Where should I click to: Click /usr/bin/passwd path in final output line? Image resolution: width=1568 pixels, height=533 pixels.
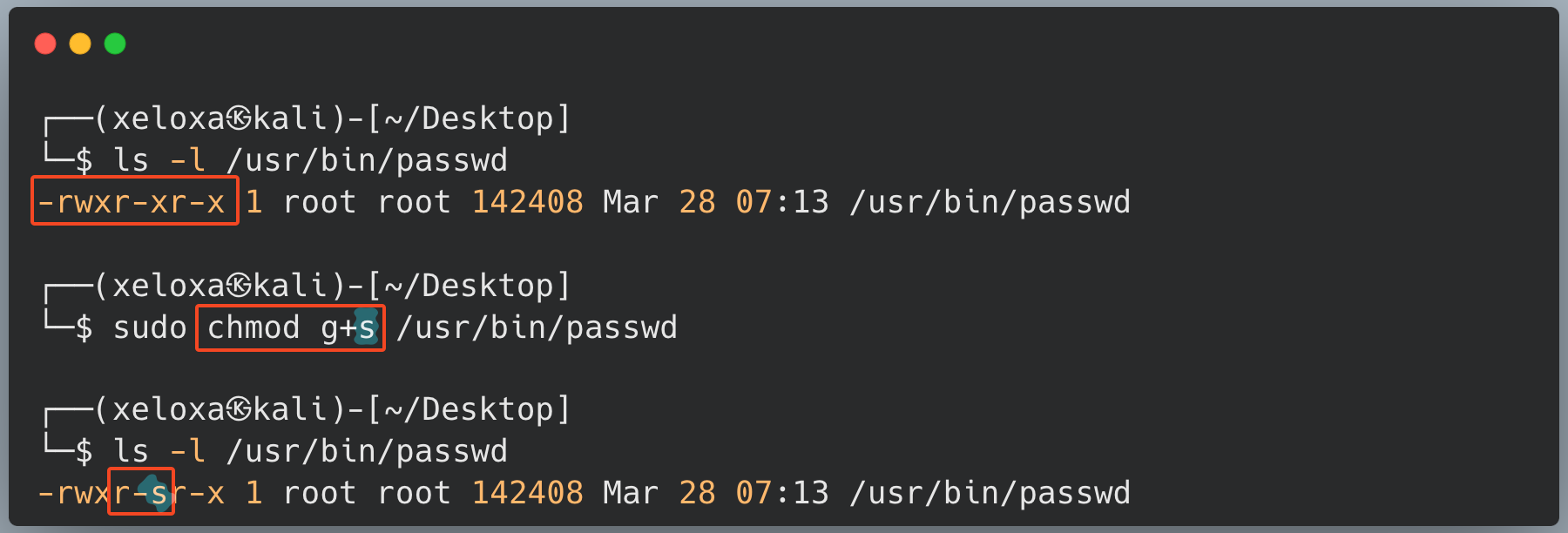pyautogui.click(x=990, y=493)
